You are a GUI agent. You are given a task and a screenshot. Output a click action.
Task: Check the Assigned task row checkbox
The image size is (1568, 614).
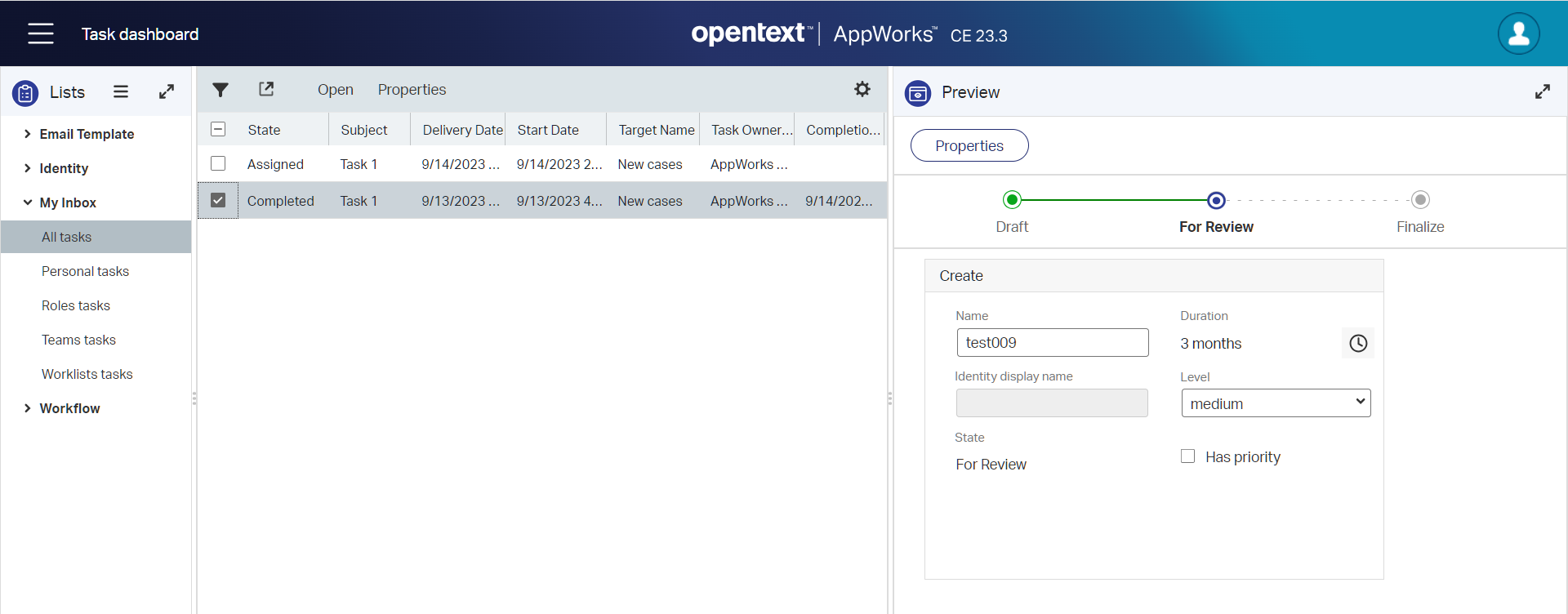[218, 163]
